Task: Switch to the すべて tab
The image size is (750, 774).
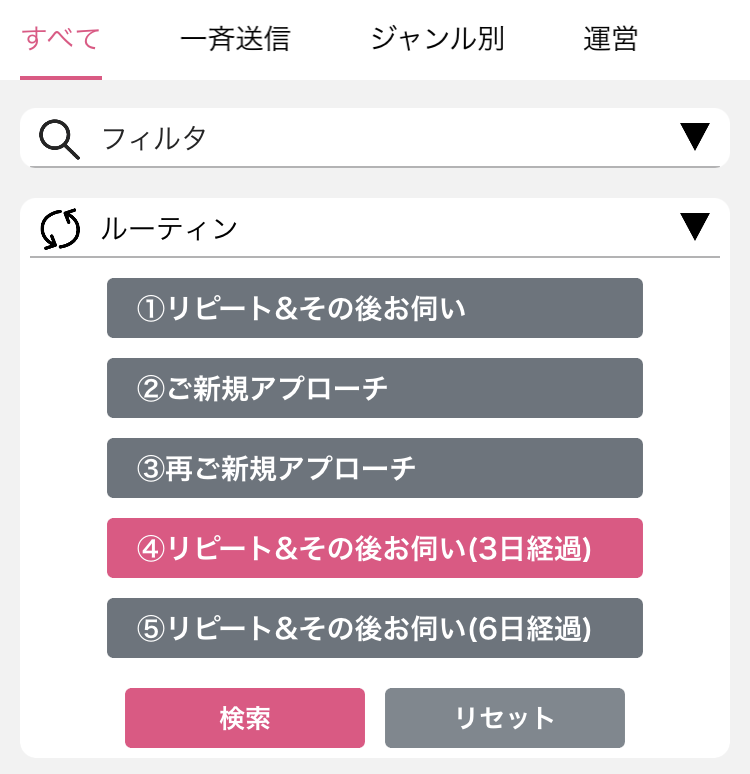Action: [x=61, y=39]
